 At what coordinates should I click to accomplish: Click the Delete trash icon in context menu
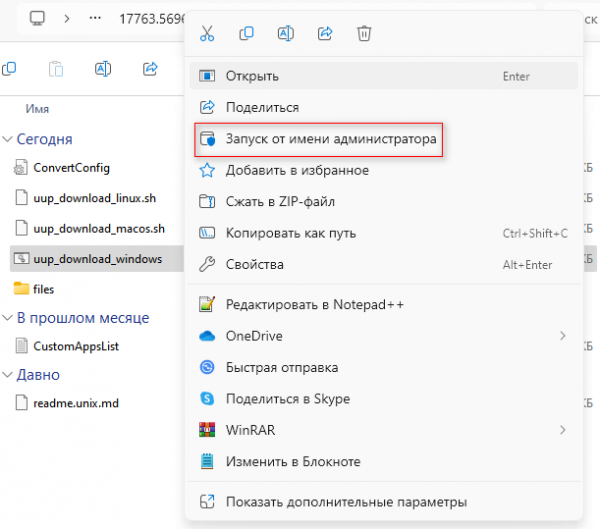pos(364,33)
